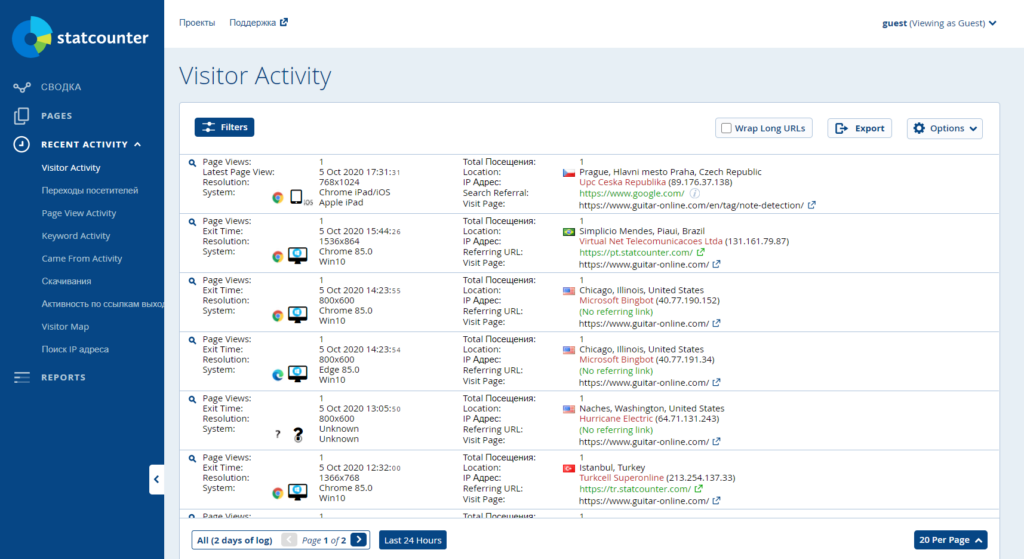Open Проекты in the top navigation
This screenshot has height=559, width=1024.
[x=197, y=22]
